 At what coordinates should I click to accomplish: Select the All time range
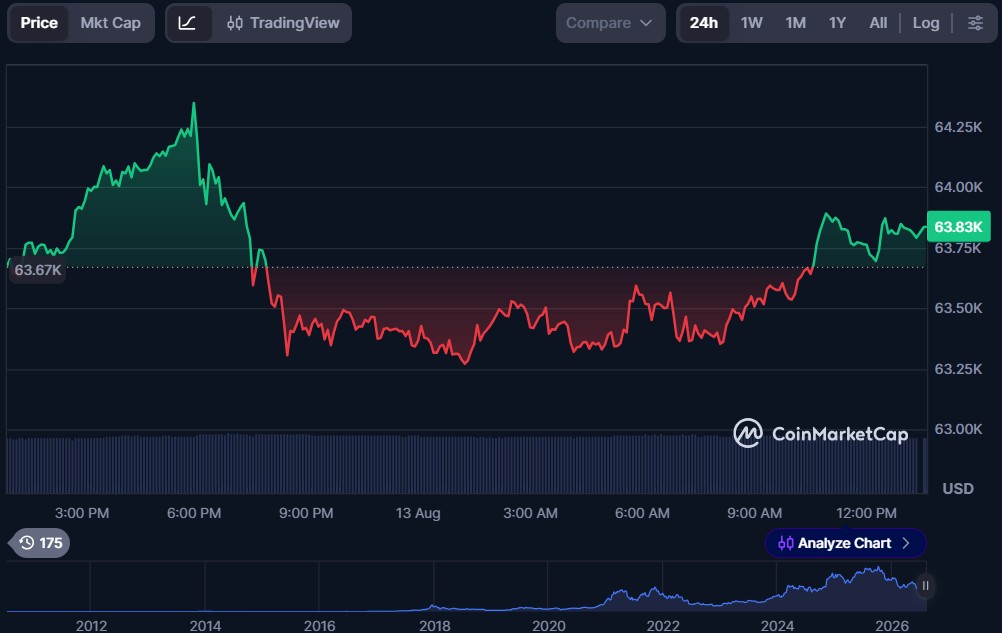(x=878, y=23)
